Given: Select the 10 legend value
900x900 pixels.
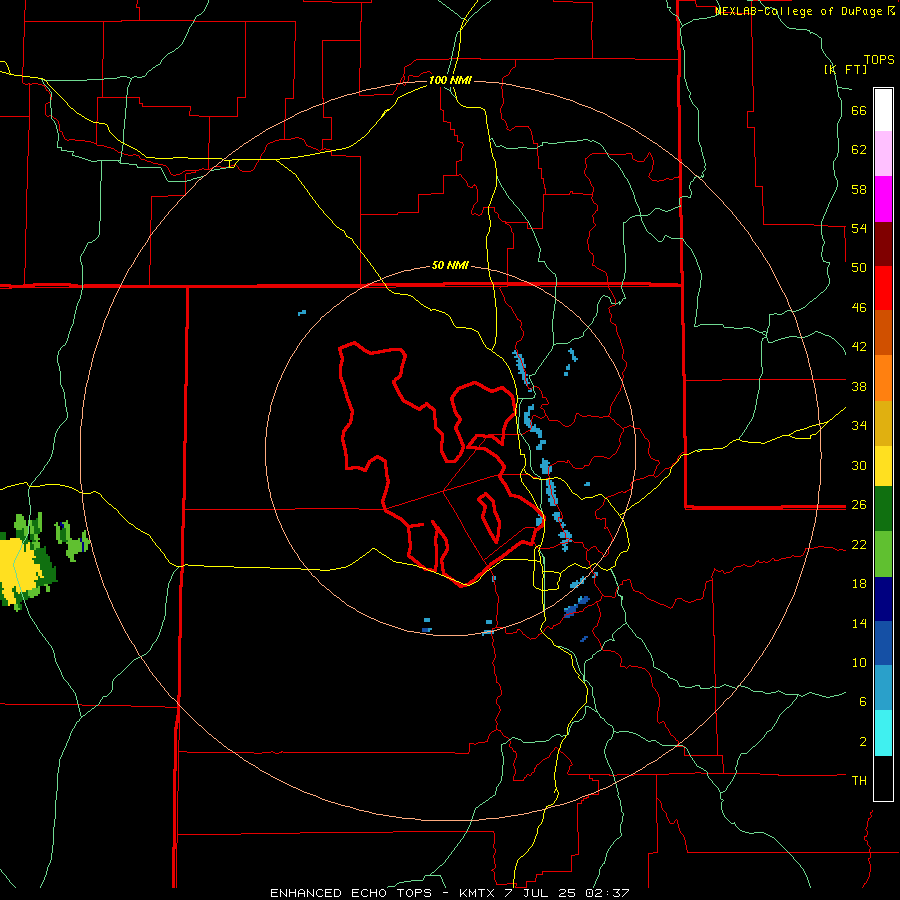Looking at the screenshot, I should click(x=859, y=662).
